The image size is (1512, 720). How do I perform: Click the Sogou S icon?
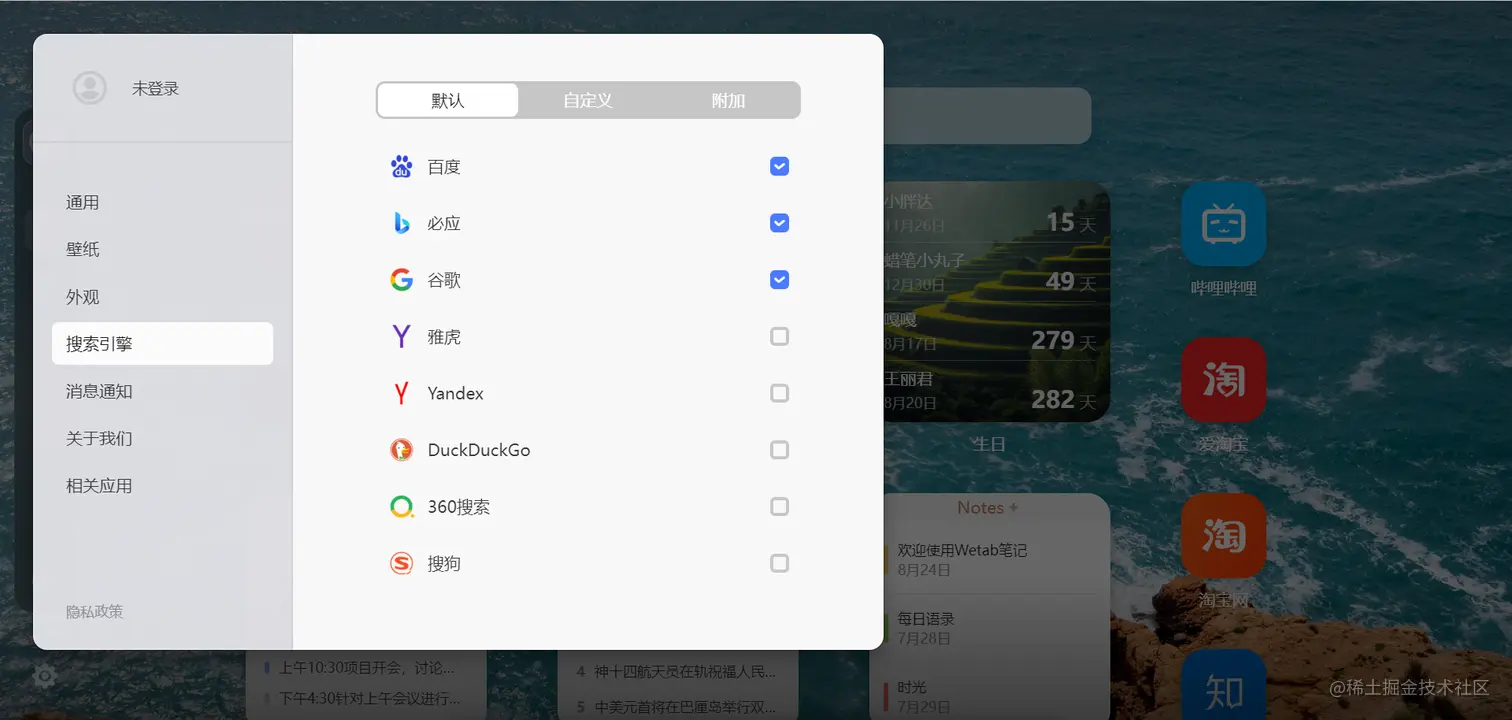pos(401,564)
